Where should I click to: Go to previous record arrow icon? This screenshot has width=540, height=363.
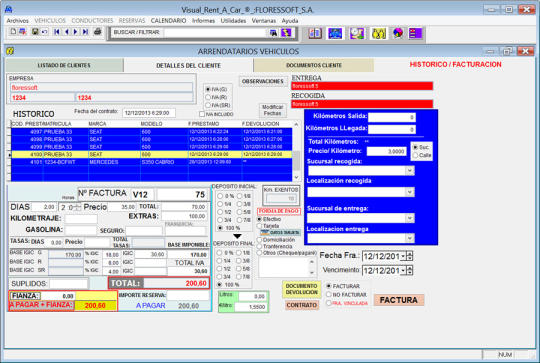coord(66,32)
